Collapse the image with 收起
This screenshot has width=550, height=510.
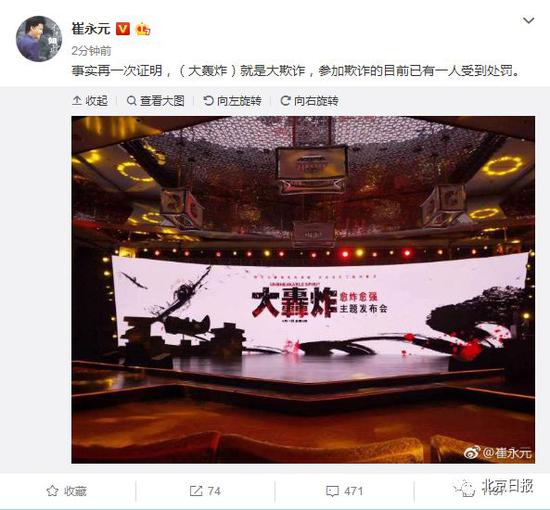90,101
